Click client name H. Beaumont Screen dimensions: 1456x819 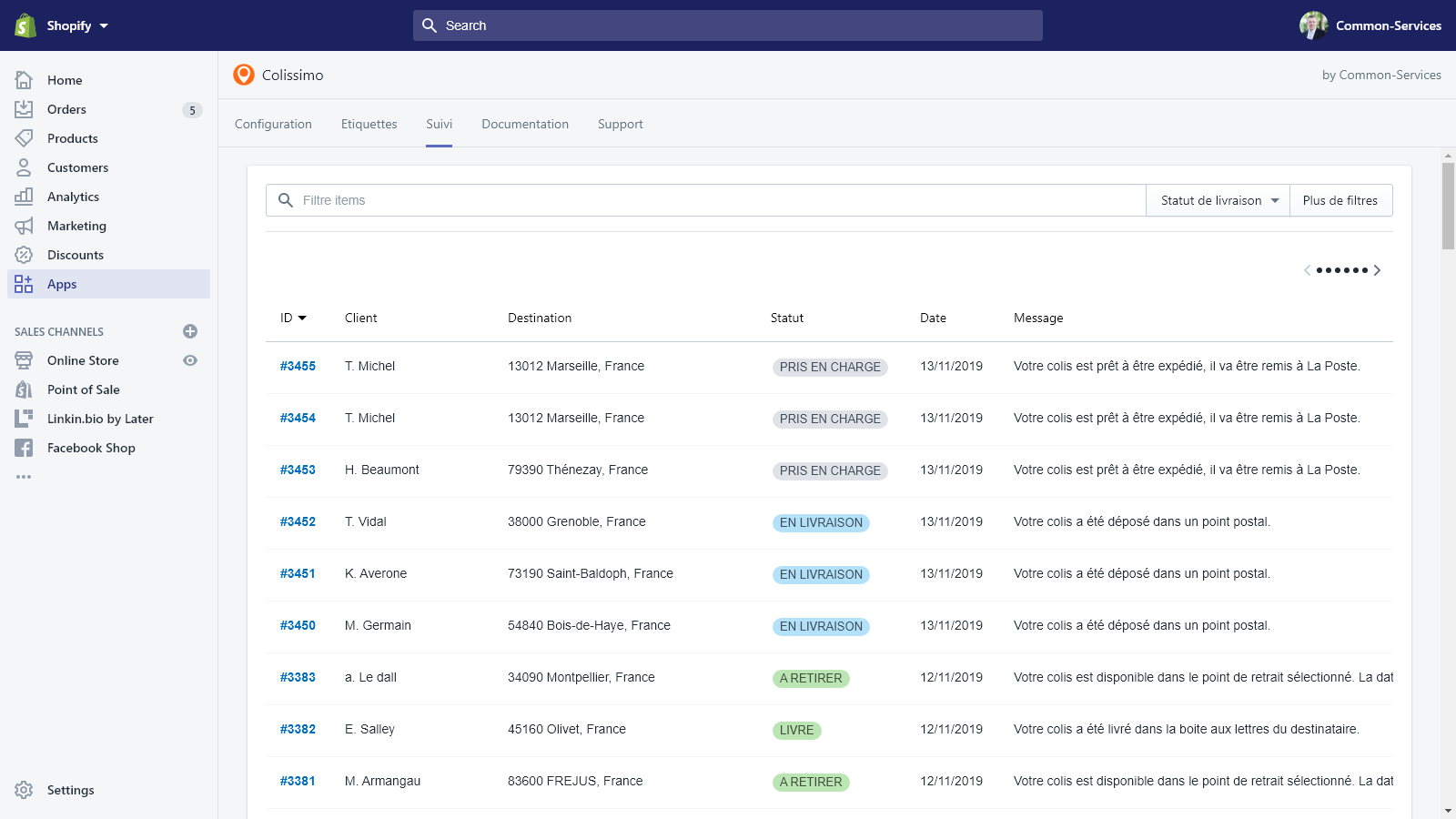pos(382,470)
